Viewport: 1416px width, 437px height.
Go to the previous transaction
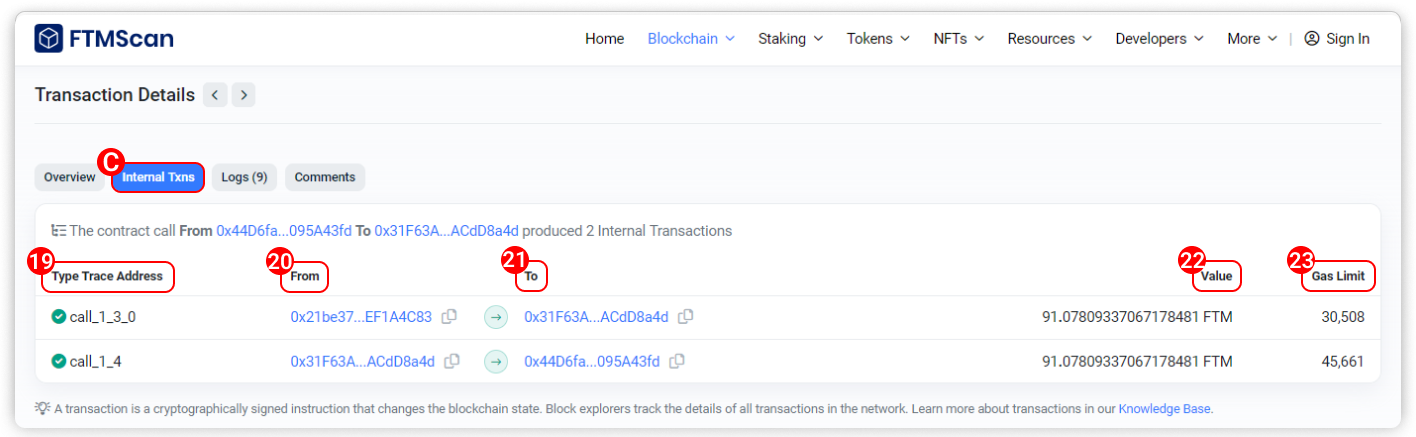(215, 95)
